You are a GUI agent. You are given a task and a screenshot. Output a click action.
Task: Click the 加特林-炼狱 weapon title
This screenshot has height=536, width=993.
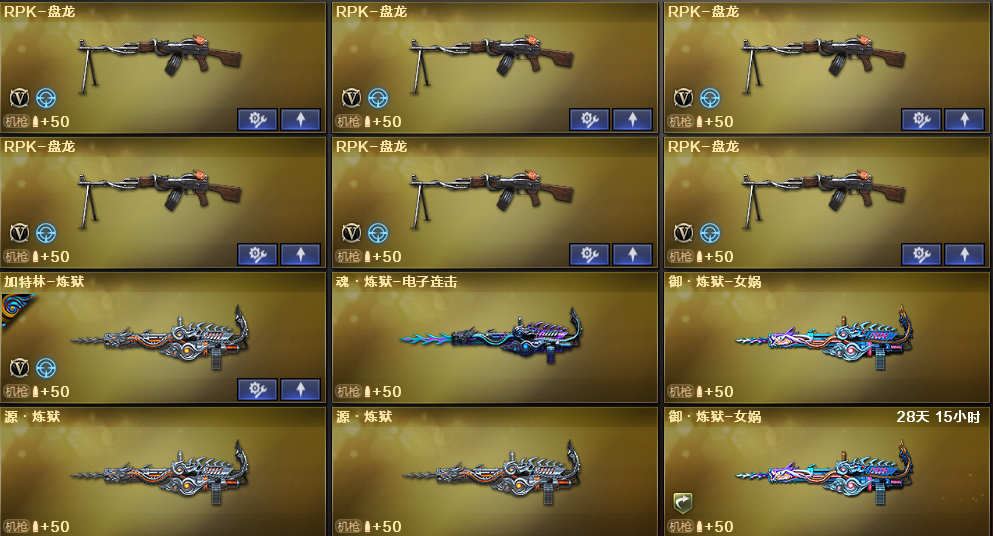[44, 281]
